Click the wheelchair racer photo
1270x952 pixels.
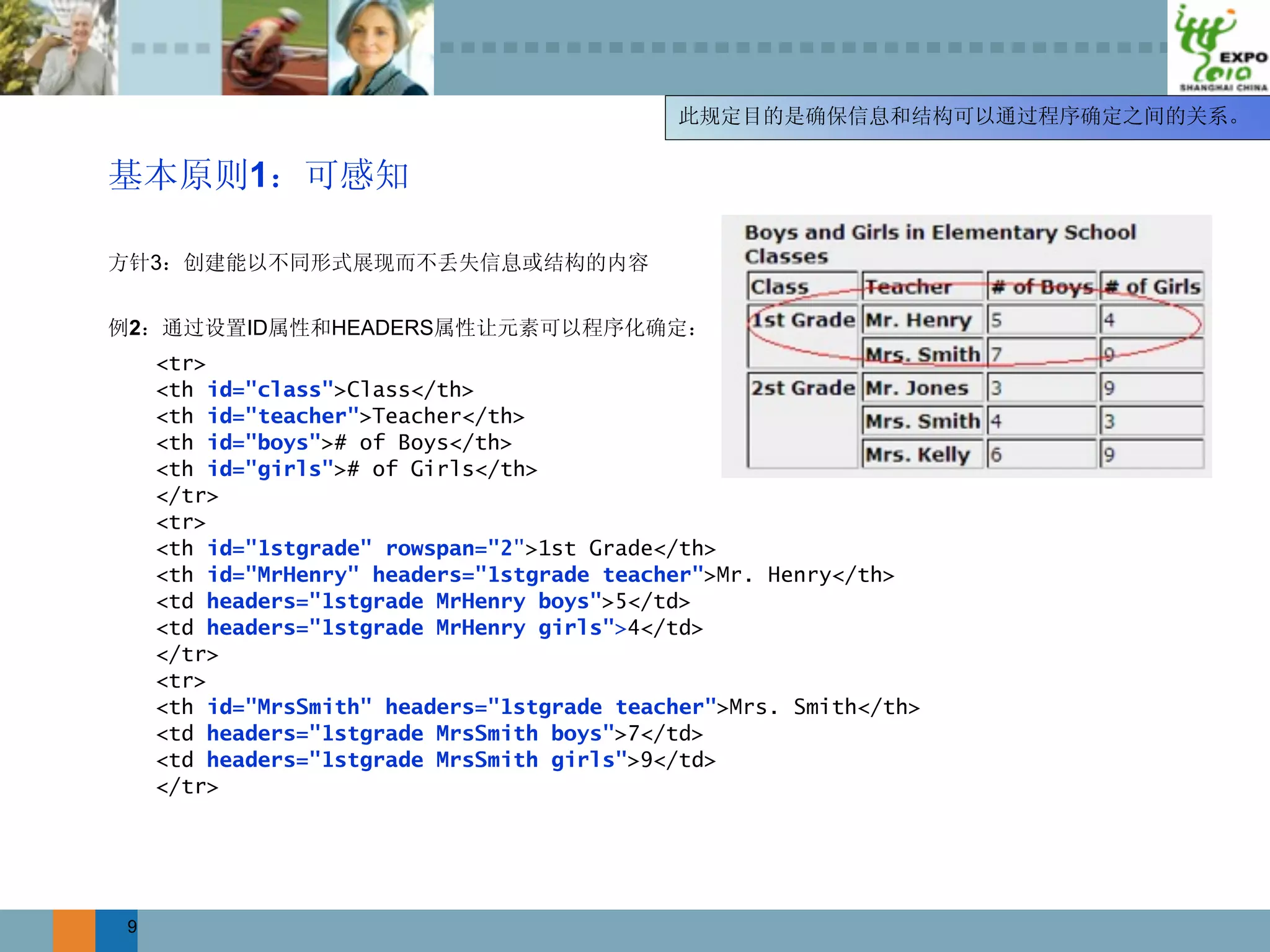(275, 47)
